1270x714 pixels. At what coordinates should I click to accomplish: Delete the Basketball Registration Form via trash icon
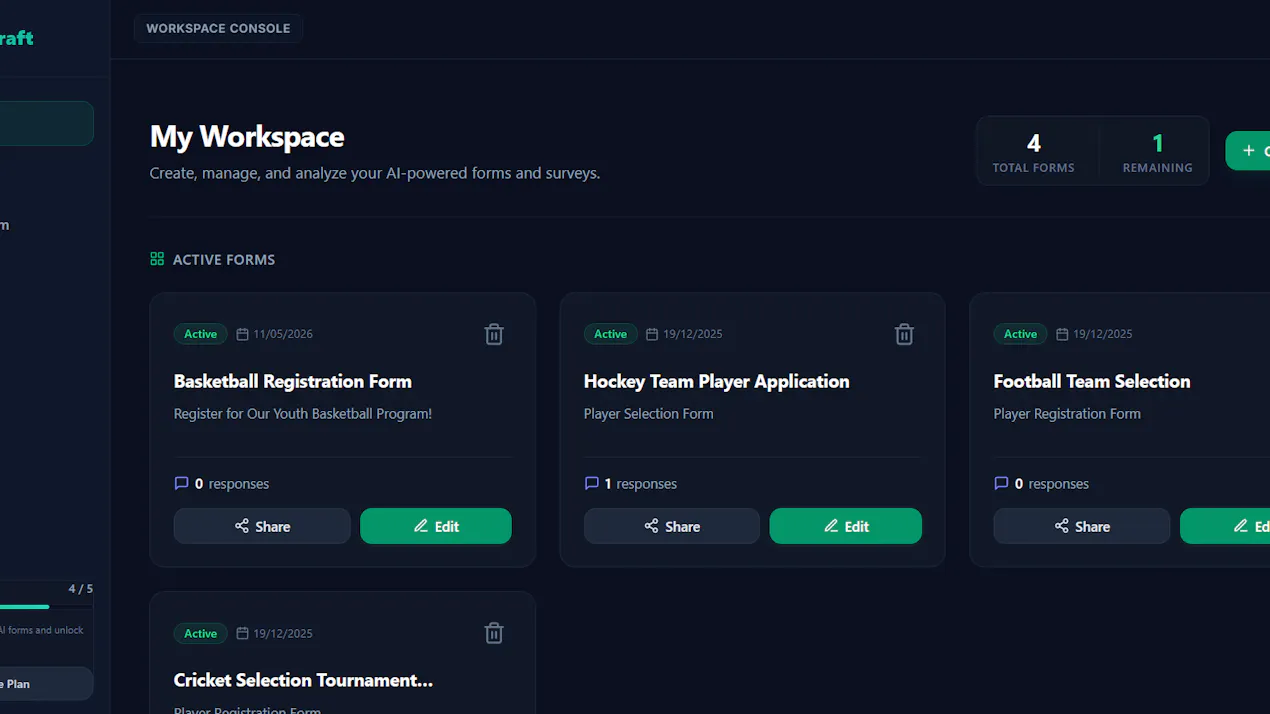pyautogui.click(x=494, y=334)
